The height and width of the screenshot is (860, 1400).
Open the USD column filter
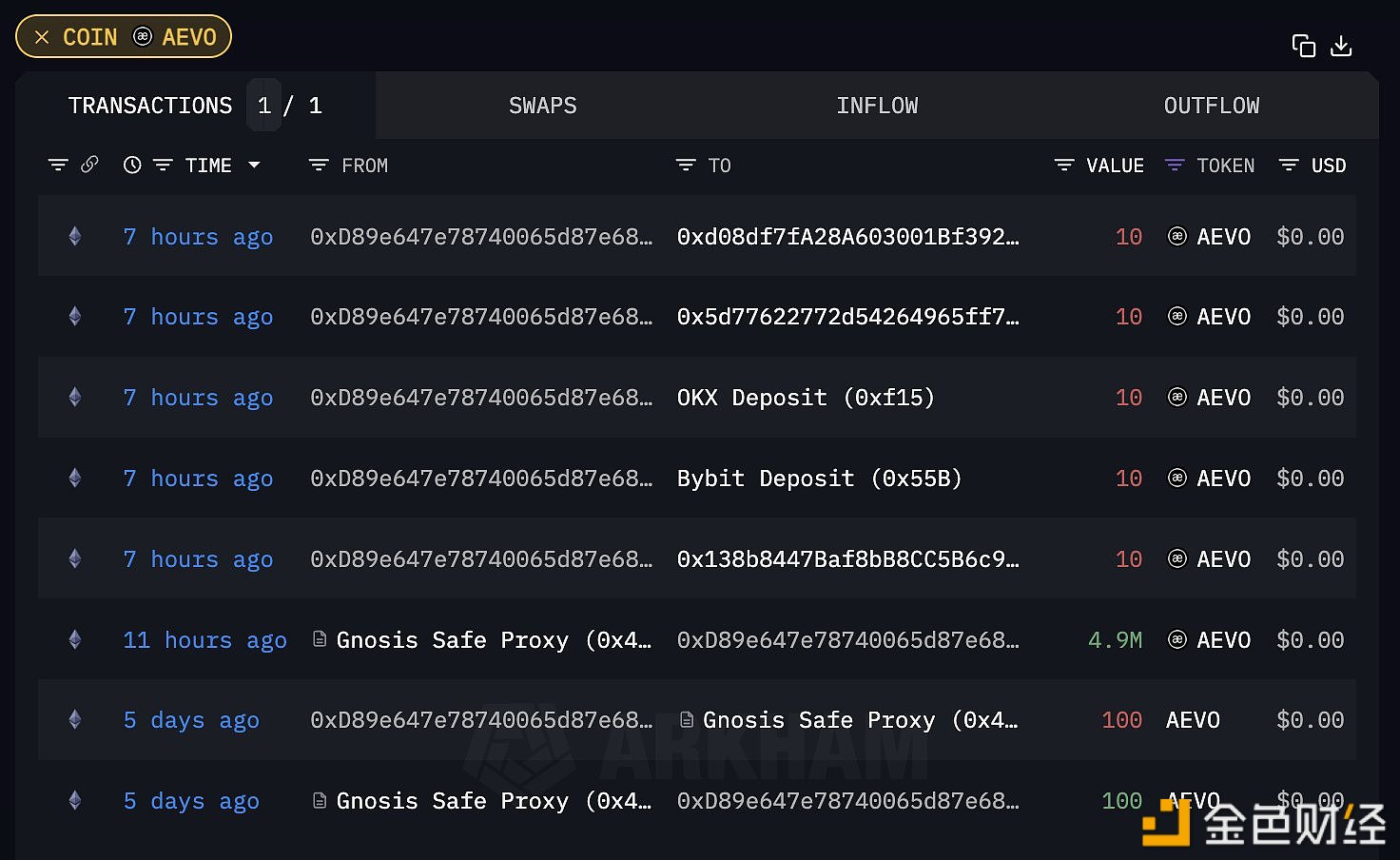click(x=1289, y=166)
